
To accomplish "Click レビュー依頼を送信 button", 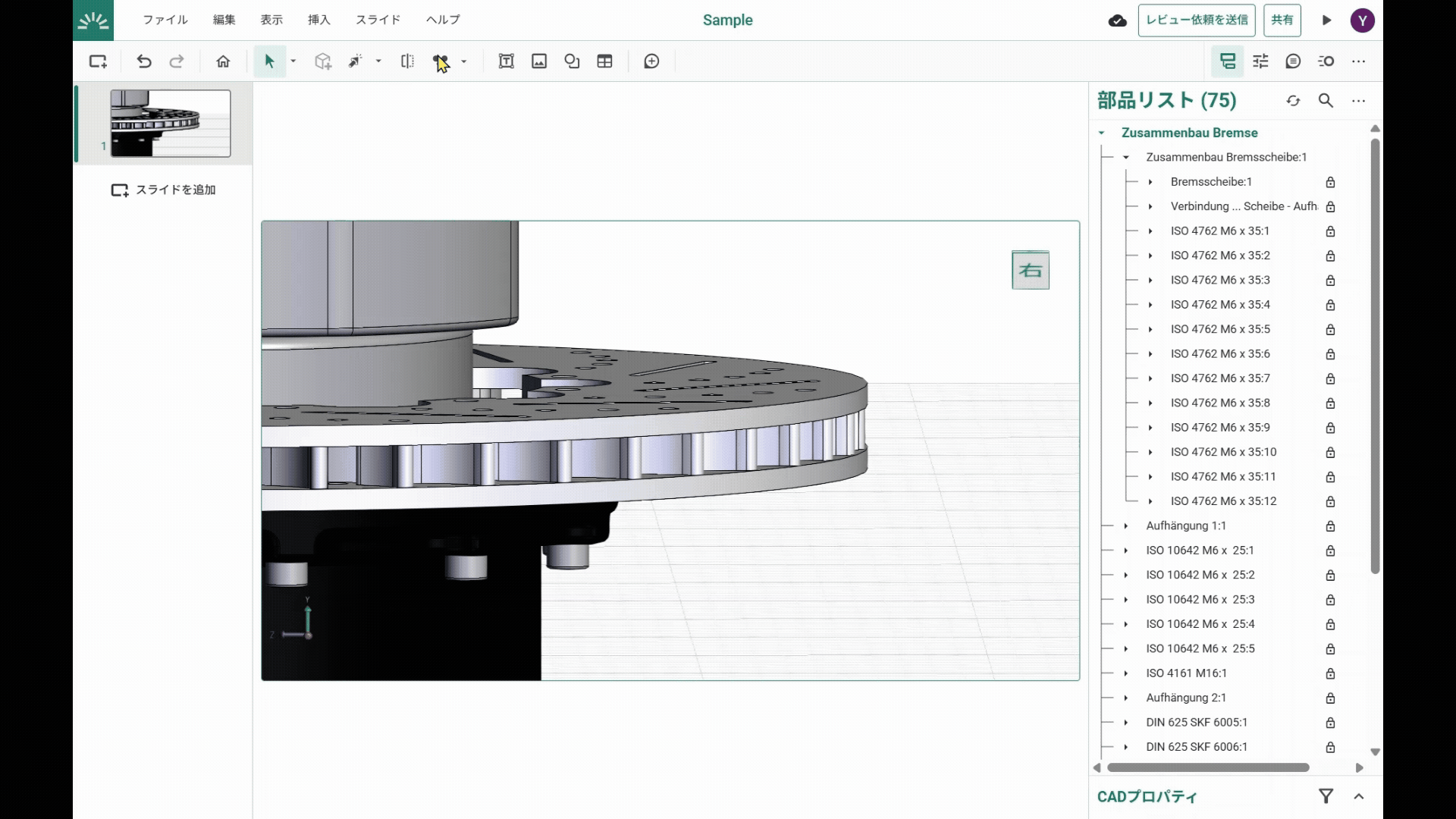I will coord(1196,20).
